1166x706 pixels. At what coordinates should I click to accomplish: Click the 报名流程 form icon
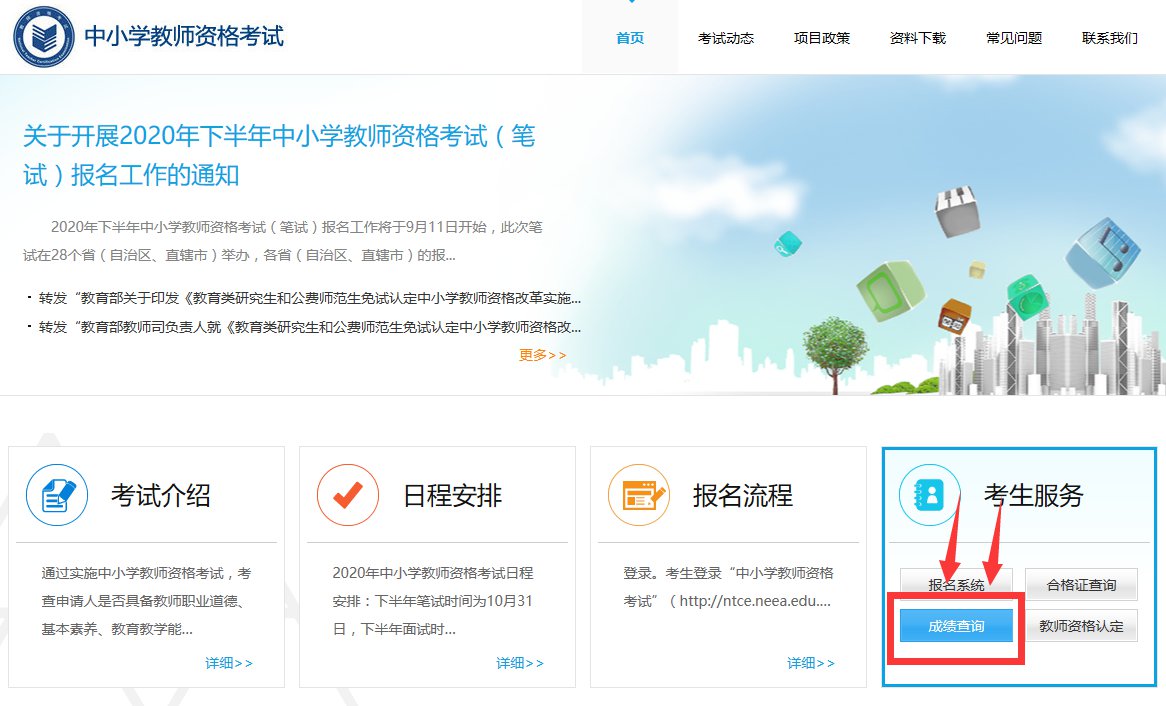point(639,495)
